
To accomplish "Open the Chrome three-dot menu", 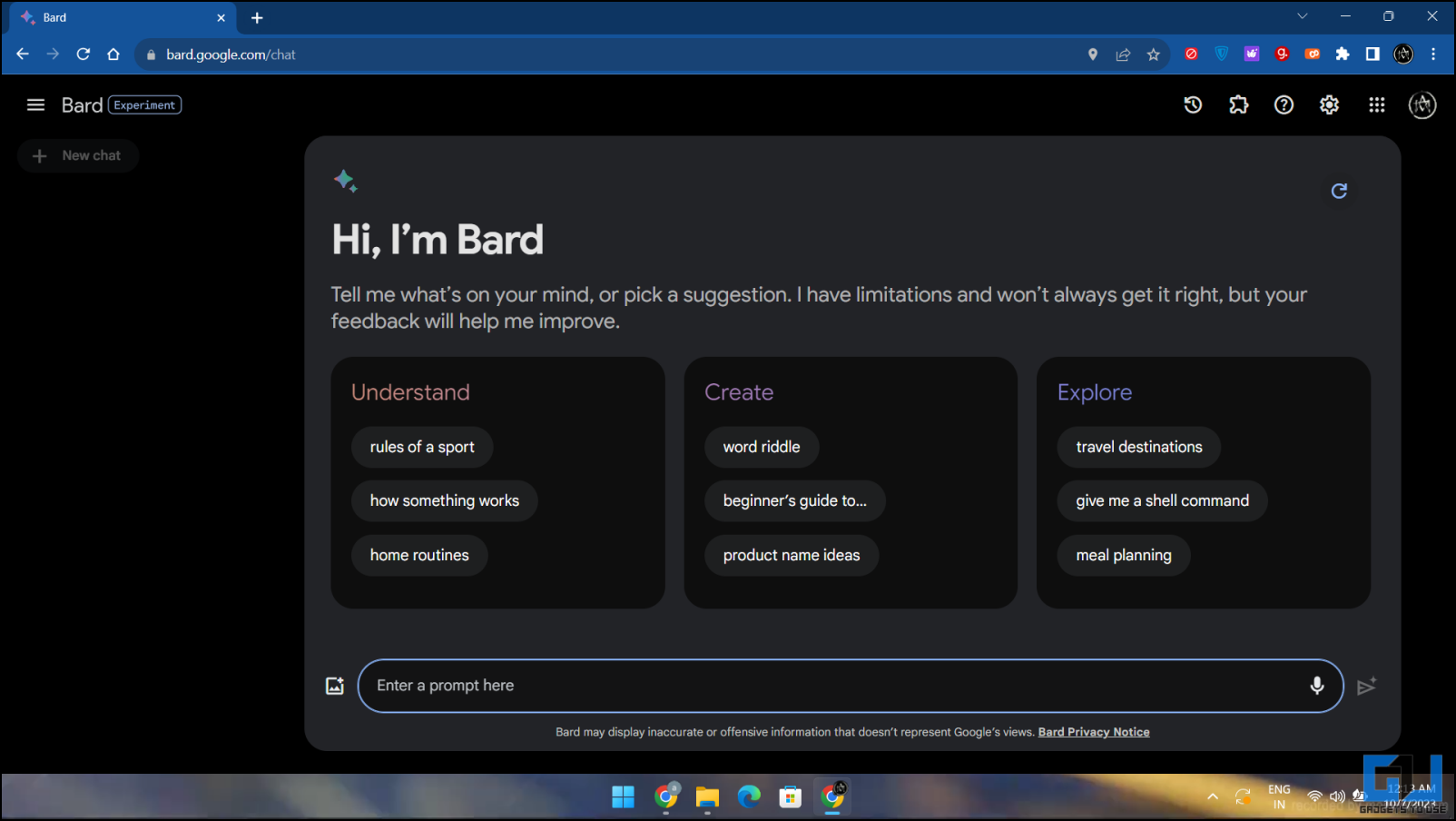I will tap(1433, 54).
